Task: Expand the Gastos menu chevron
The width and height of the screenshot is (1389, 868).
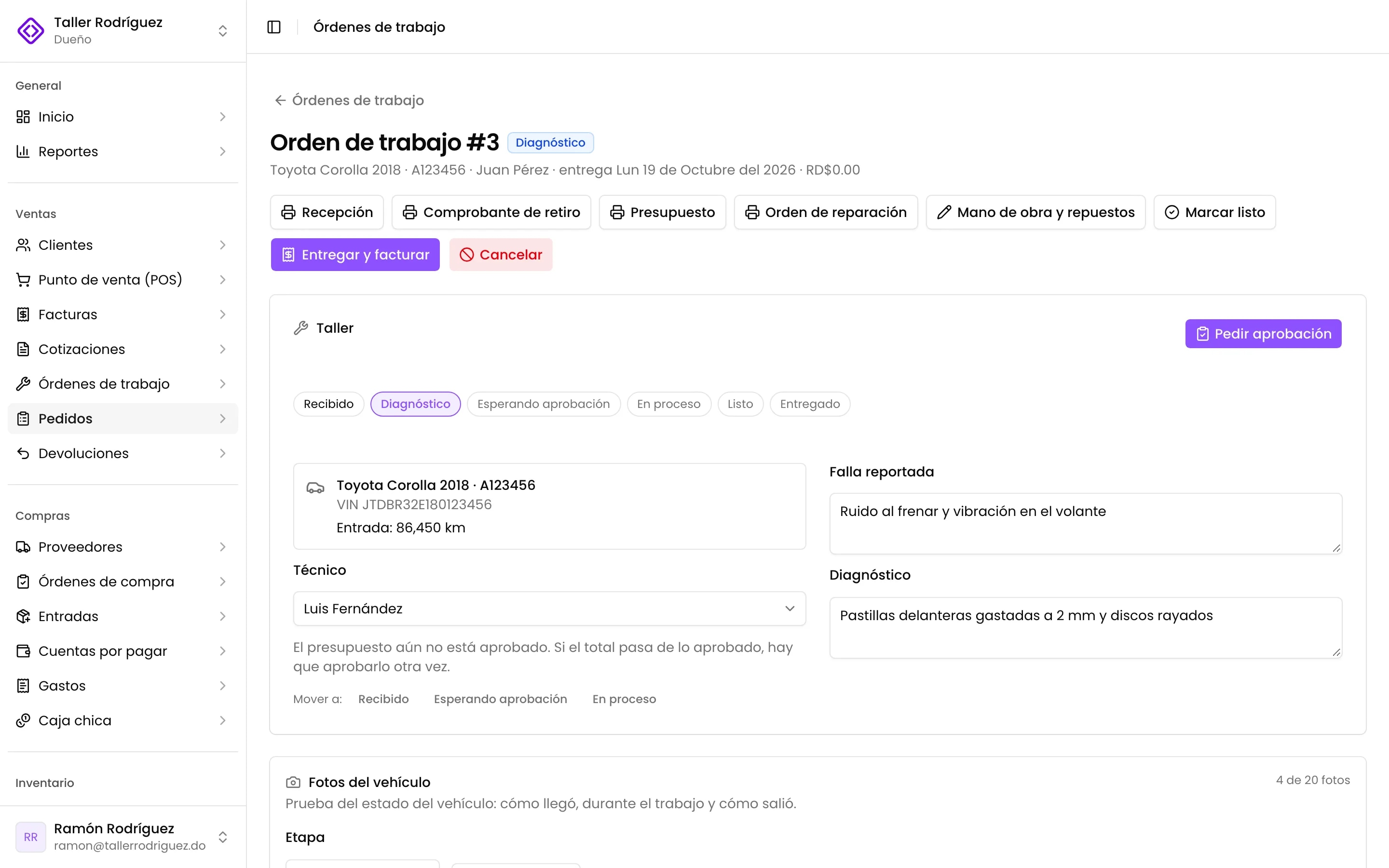Action: coord(223,686)
